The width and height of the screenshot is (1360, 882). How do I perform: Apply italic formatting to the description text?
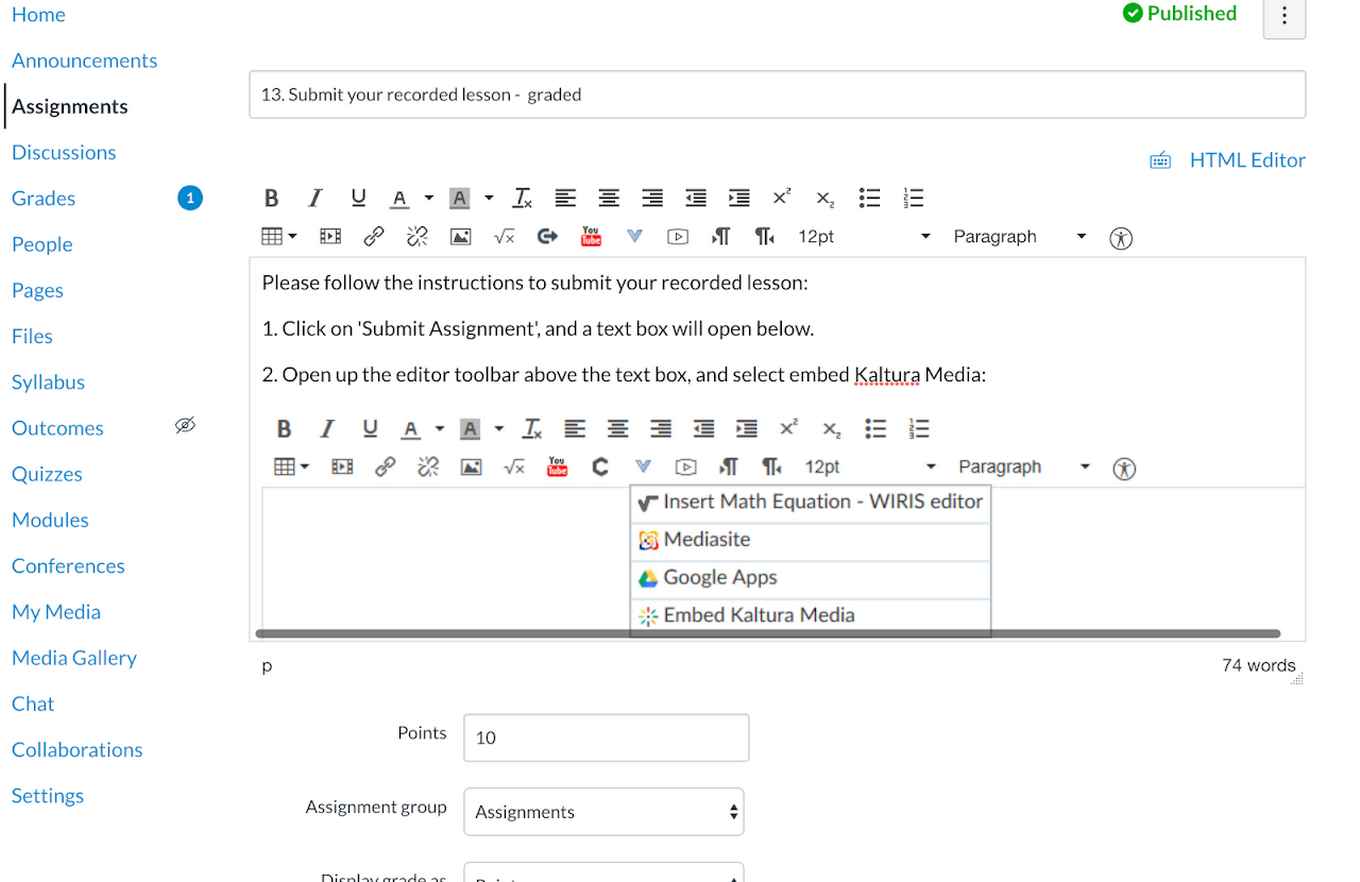pyautogui.click(x=314, y=197)
